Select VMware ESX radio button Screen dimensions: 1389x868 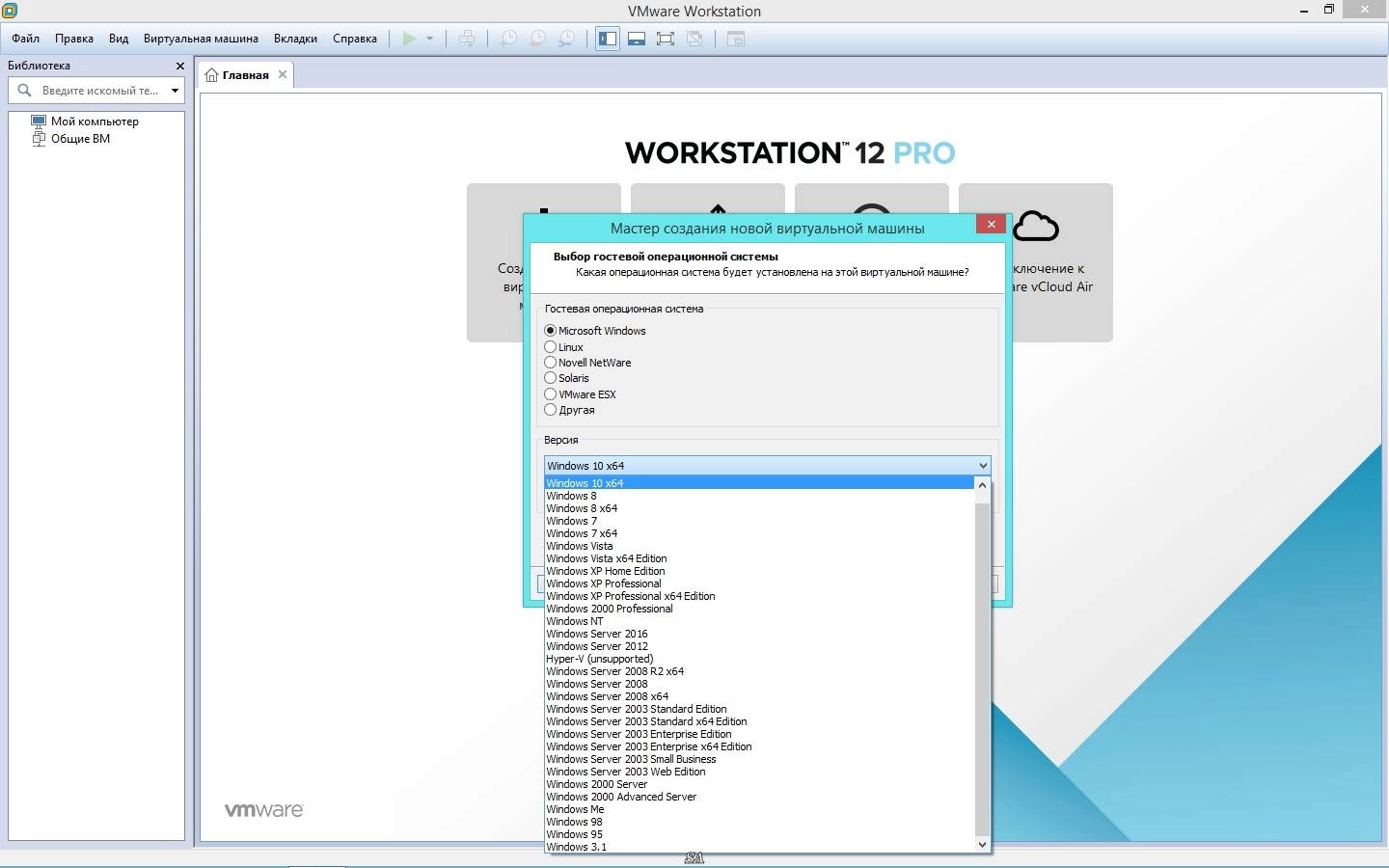551,394
